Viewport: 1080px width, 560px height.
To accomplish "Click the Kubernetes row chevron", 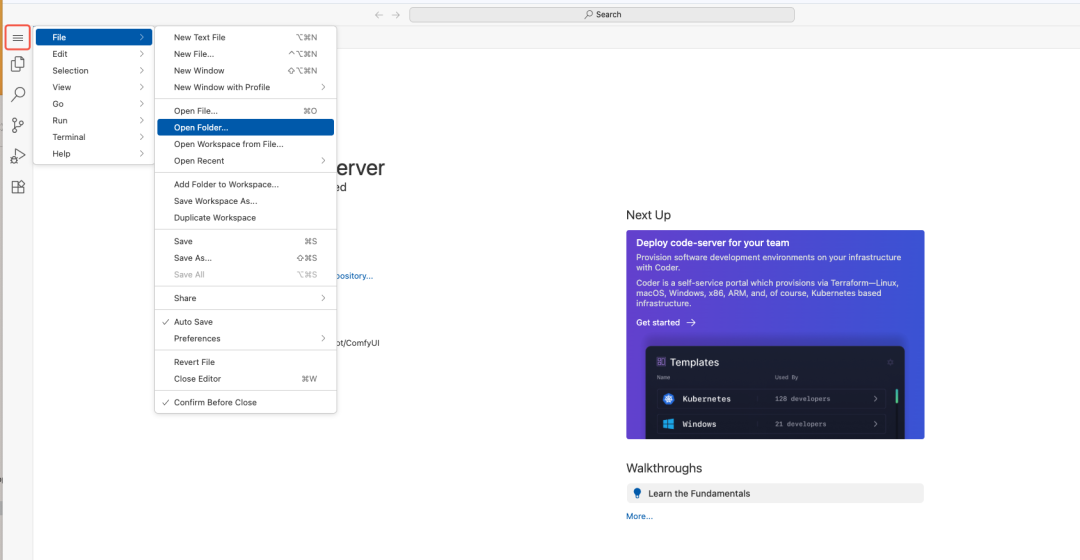I will coord(875,399).
